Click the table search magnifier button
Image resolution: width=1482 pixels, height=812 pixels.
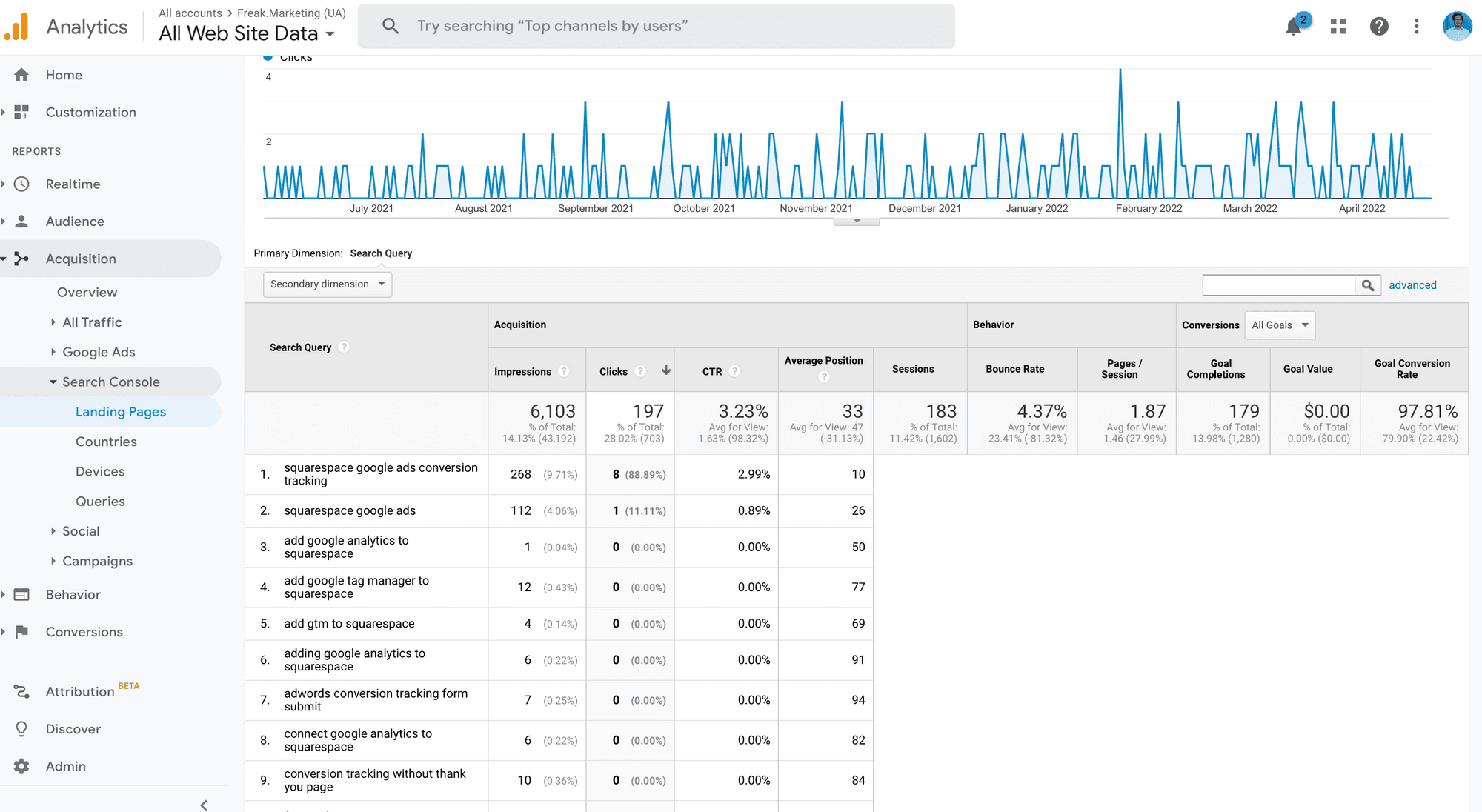[1368, 285]
